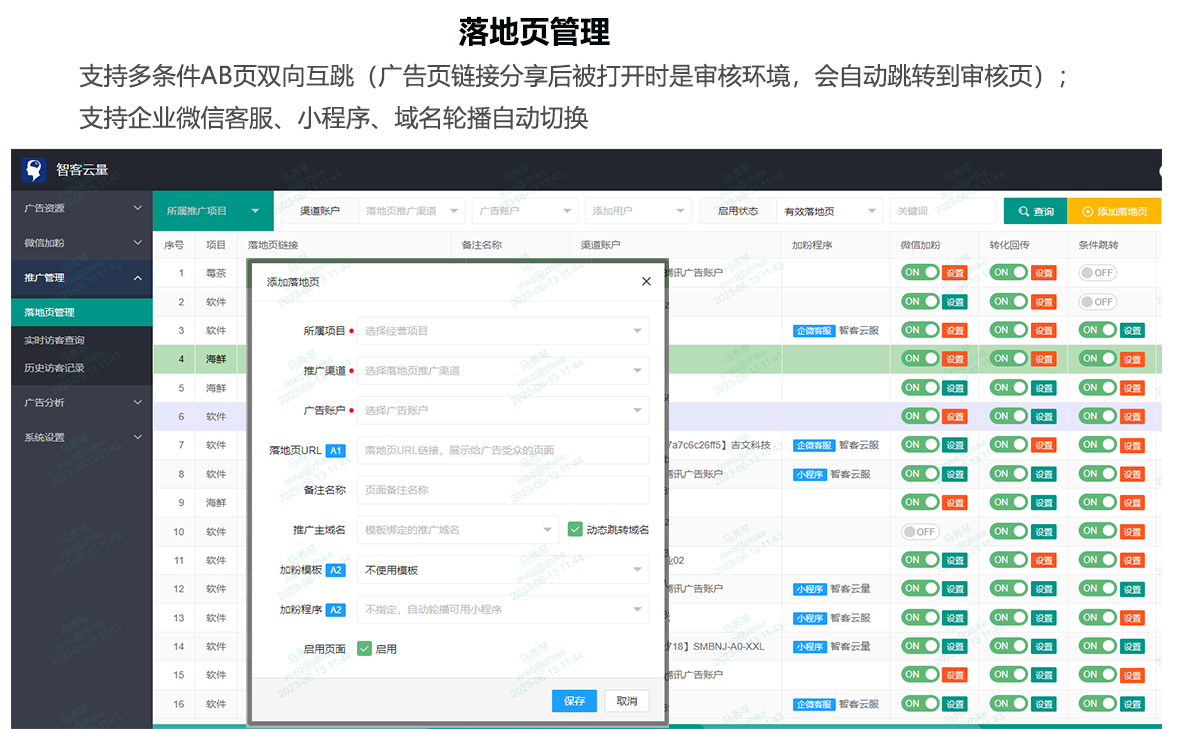Click the 落地页URL input field
Viewport: 1180px width, 729px height.
tap(502, 451)
